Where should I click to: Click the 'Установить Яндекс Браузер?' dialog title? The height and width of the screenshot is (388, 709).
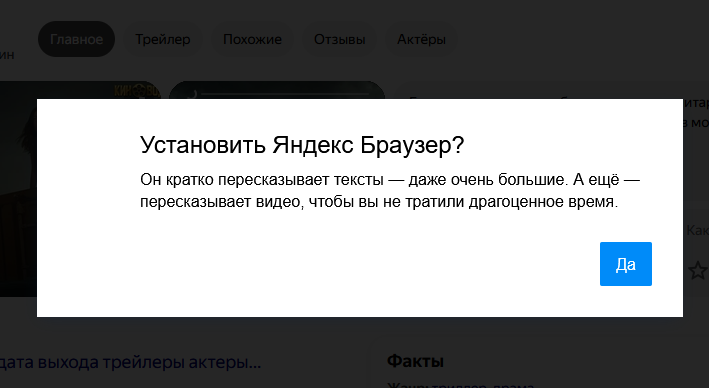click(x=302, y=145)
